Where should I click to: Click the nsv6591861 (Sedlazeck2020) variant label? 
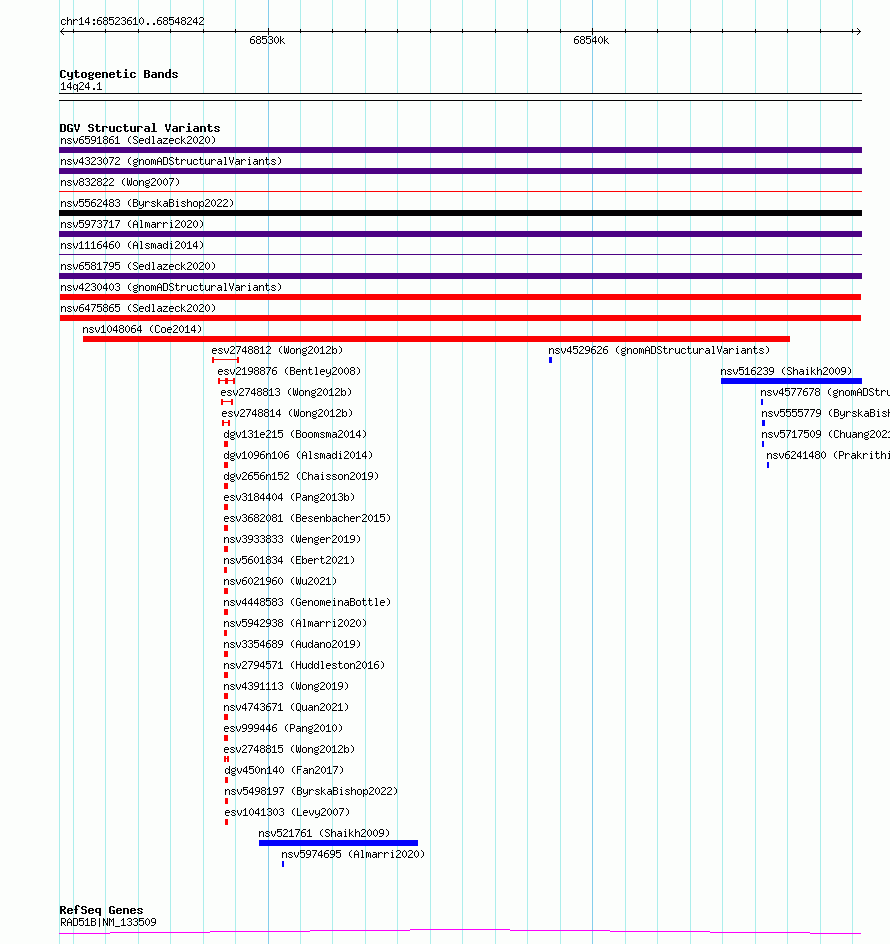[x=138, y=140]
